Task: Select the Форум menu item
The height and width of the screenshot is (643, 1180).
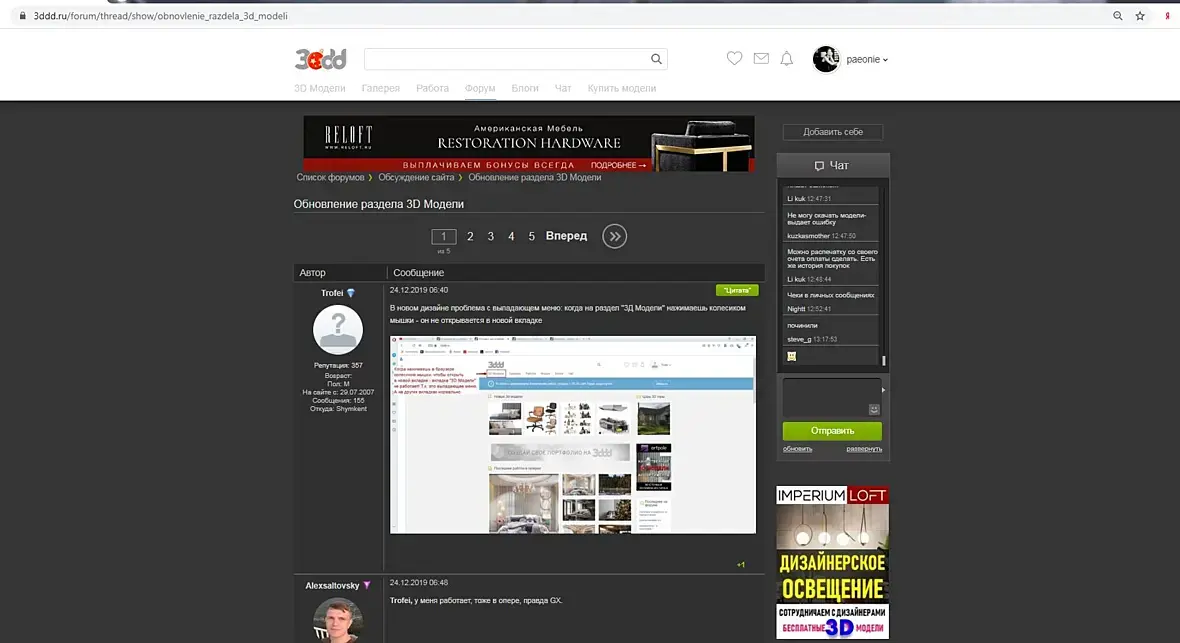Action: click(x=480, y=88)
